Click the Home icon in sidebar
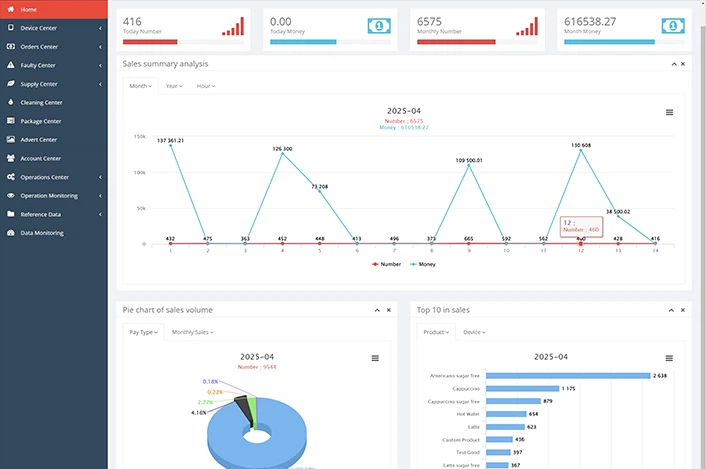Screen dimensions: 706x469 [x=10, y=9]
